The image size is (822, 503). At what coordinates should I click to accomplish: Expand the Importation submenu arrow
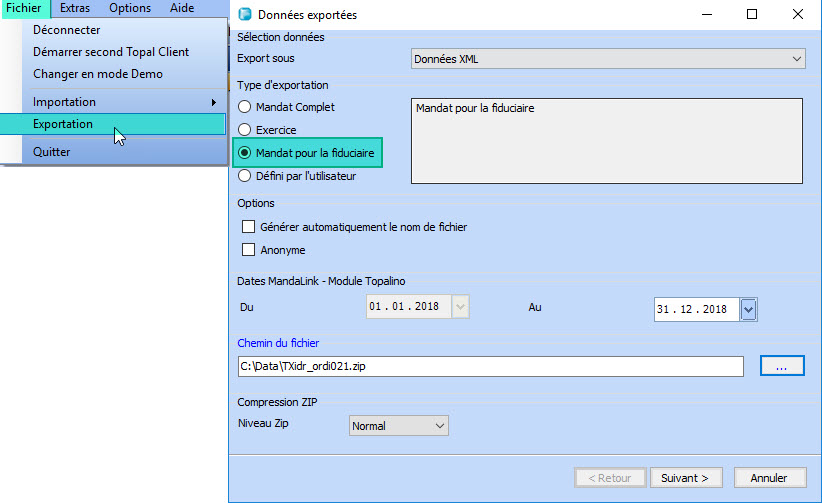213,103
